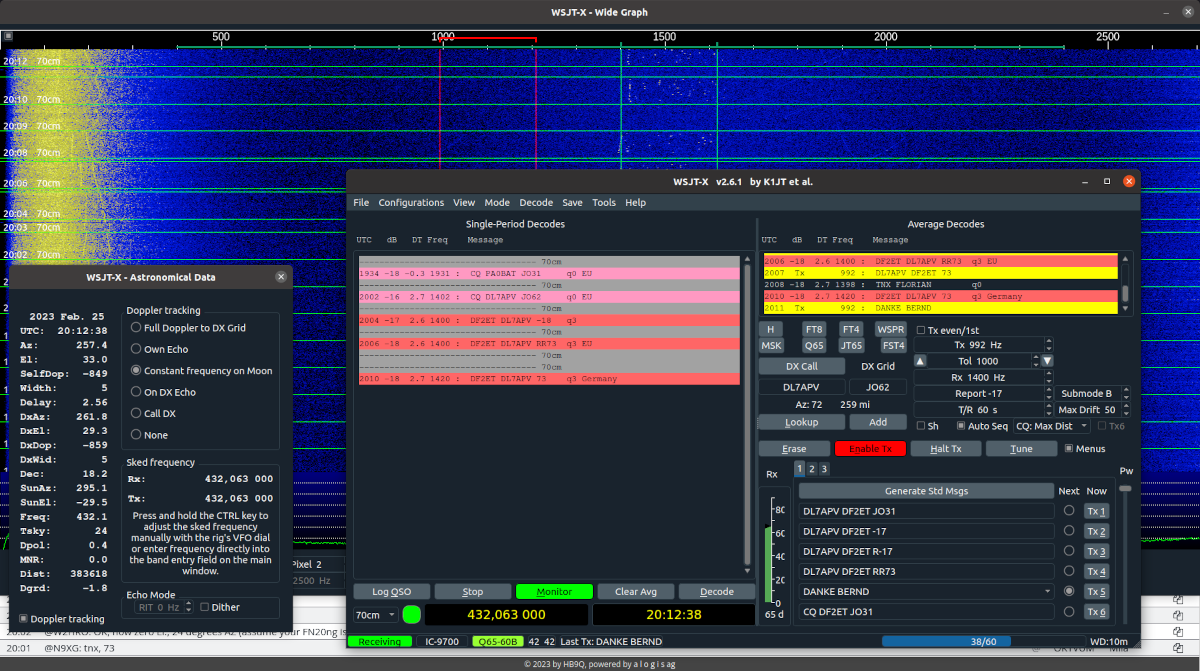Click the Log QSO button

pyautogui.click(x=390, y=592)
